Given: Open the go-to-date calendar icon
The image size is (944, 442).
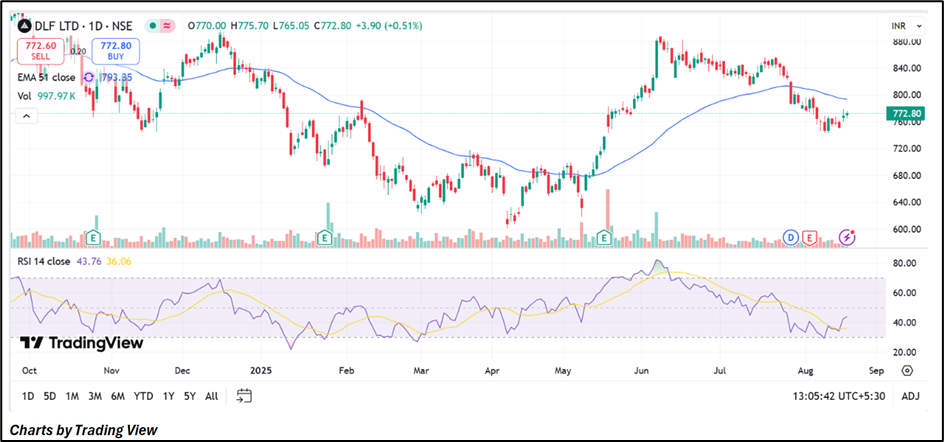Looking at the screenshot, I should pos(244,396).
